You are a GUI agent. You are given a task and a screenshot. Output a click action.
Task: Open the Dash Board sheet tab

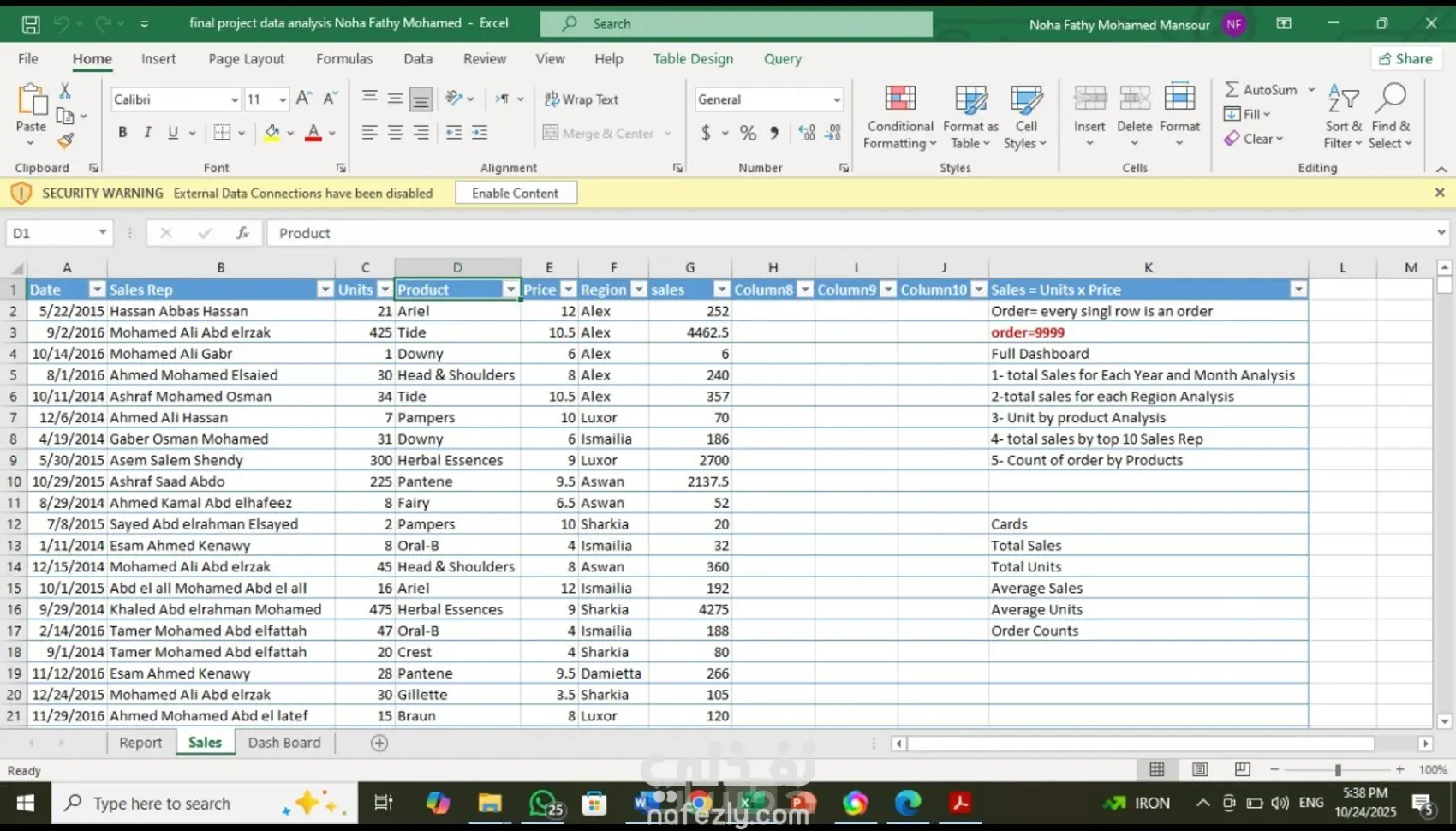(x=284, y=743)
